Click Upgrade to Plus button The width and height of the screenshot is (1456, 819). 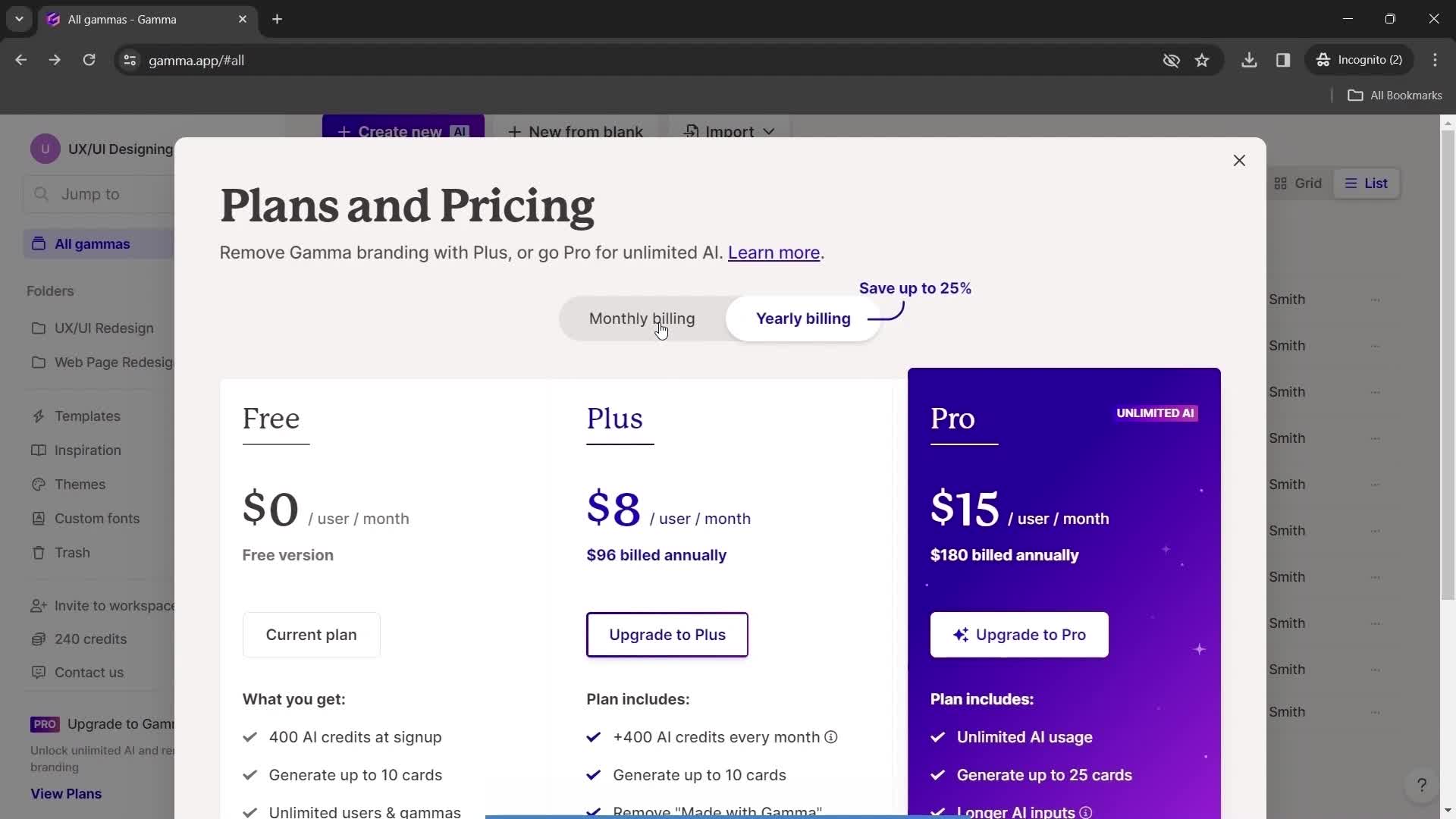(667, 635)
